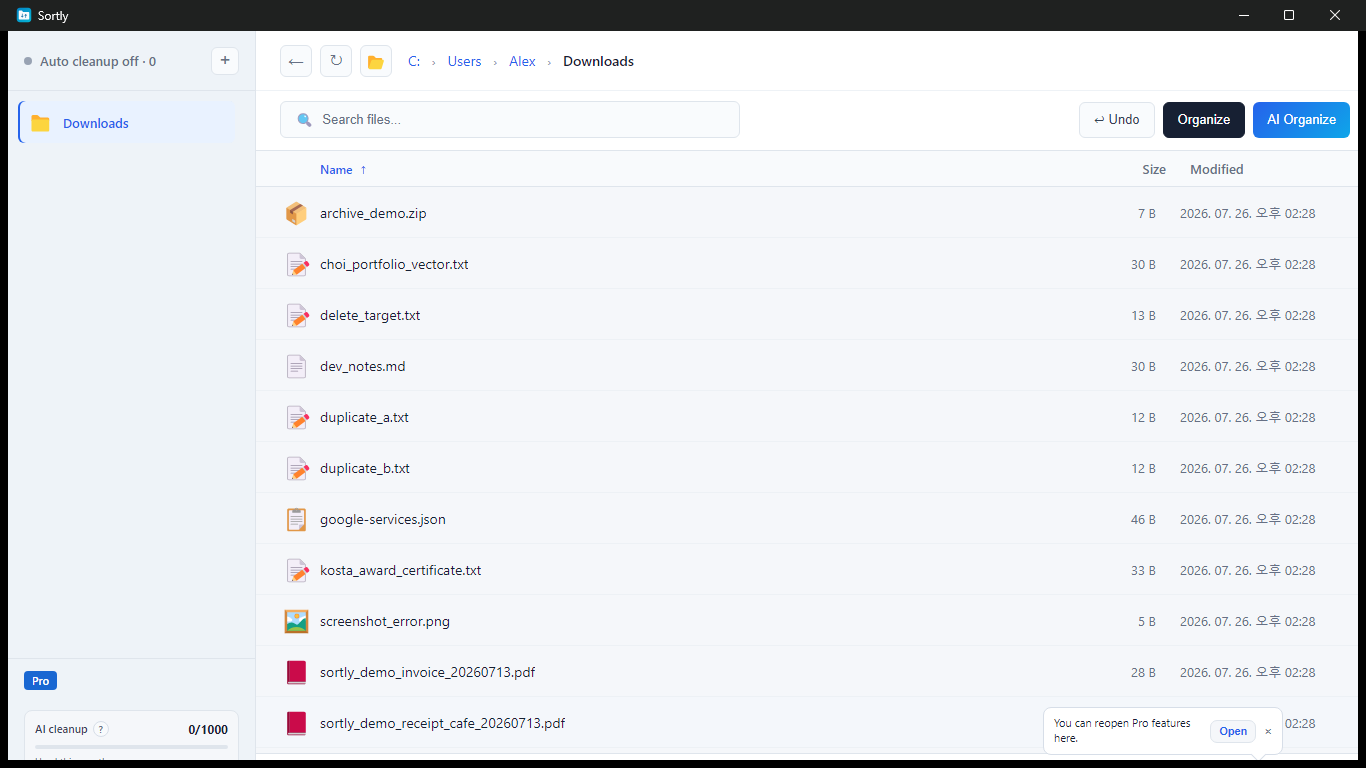1366x768 pixels.
Task: Click the dark Organize button
Action: (1204, 120)
